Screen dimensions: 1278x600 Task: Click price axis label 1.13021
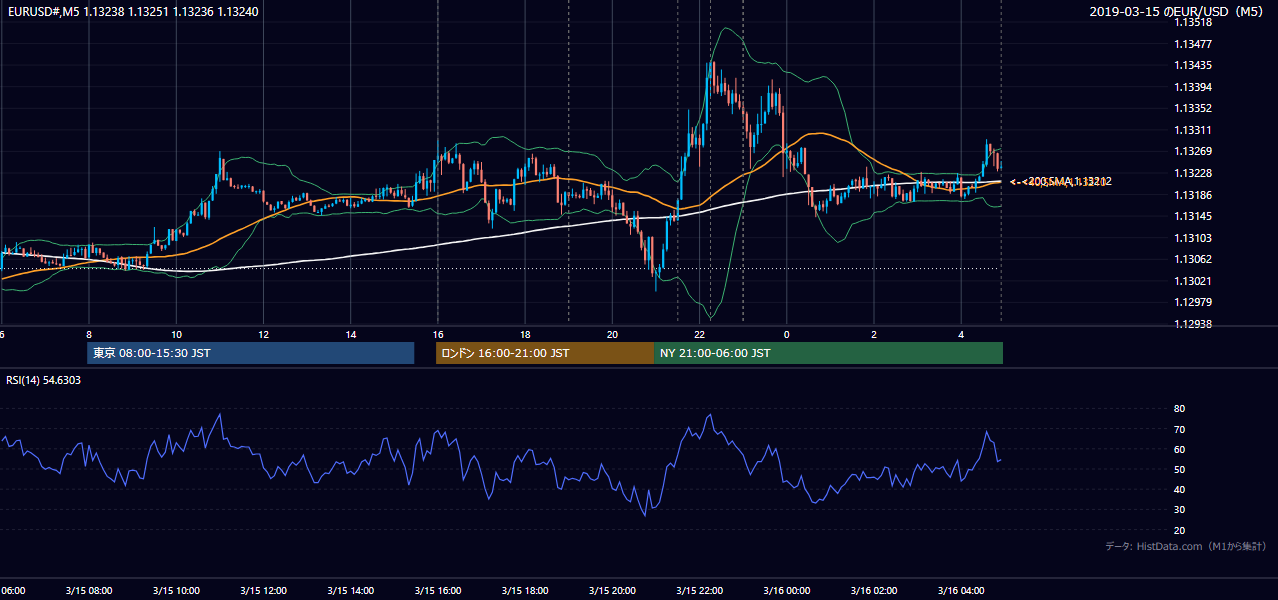click(x=1194, y=281)
